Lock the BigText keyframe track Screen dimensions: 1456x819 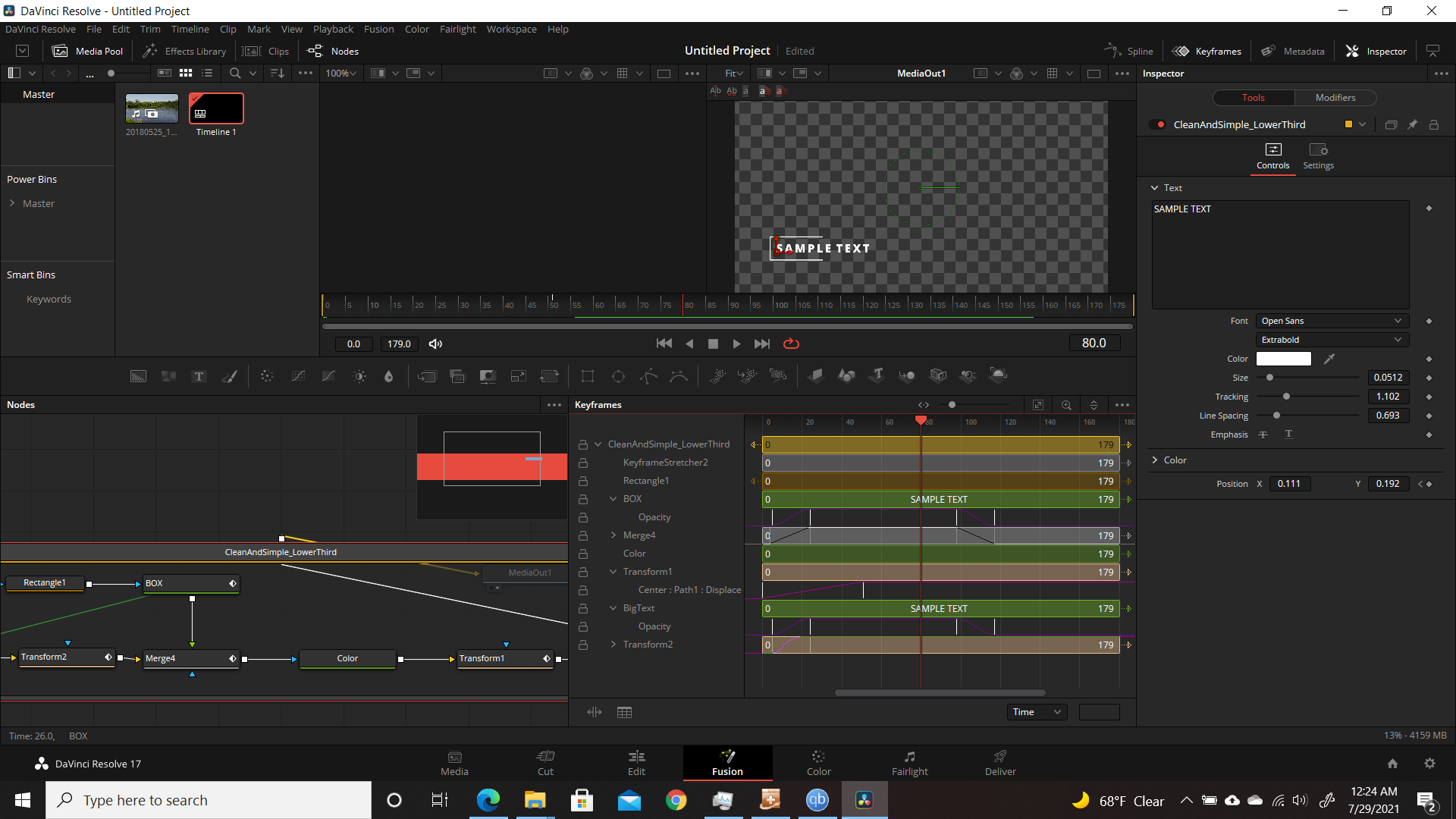[x=583, y=608]
